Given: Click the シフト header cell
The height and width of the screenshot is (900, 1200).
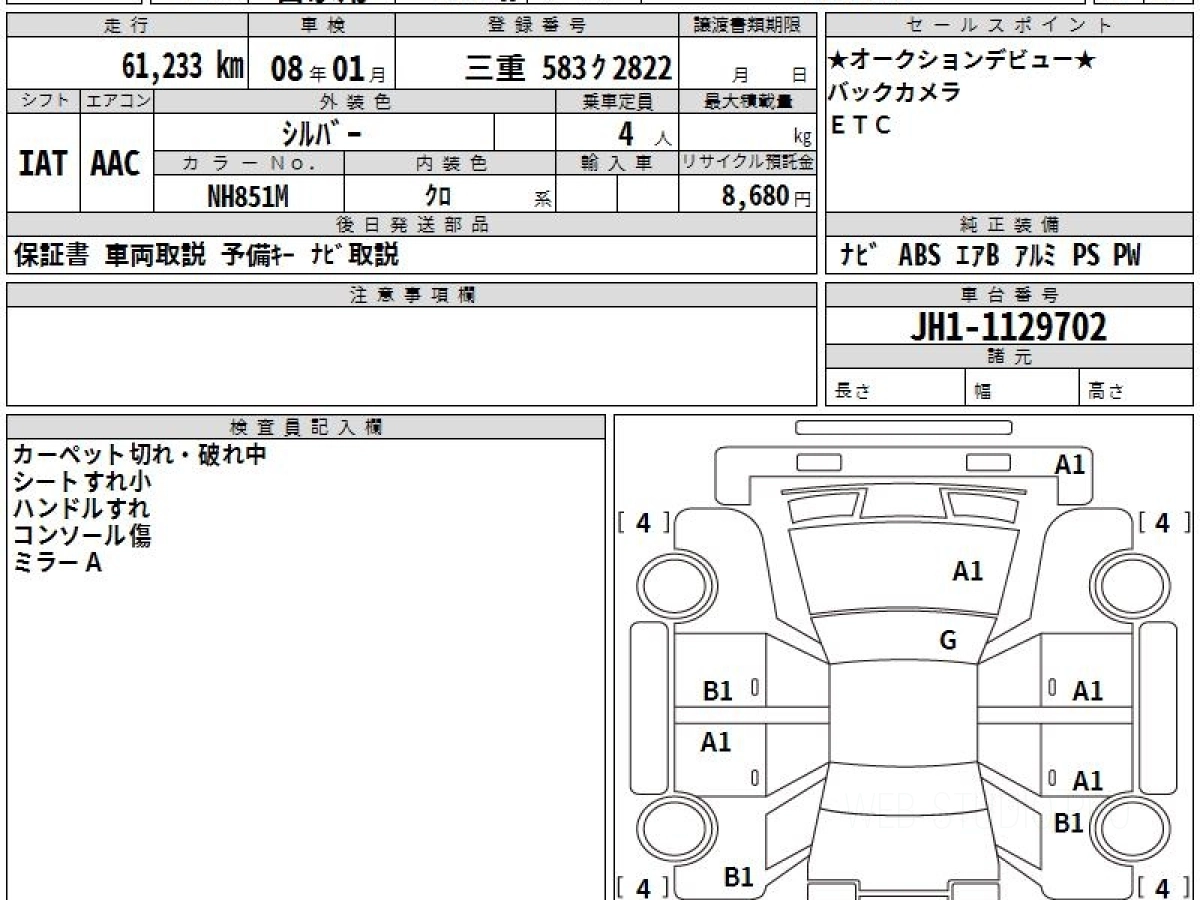Looking at the screenshot, I should coord(43,101).
